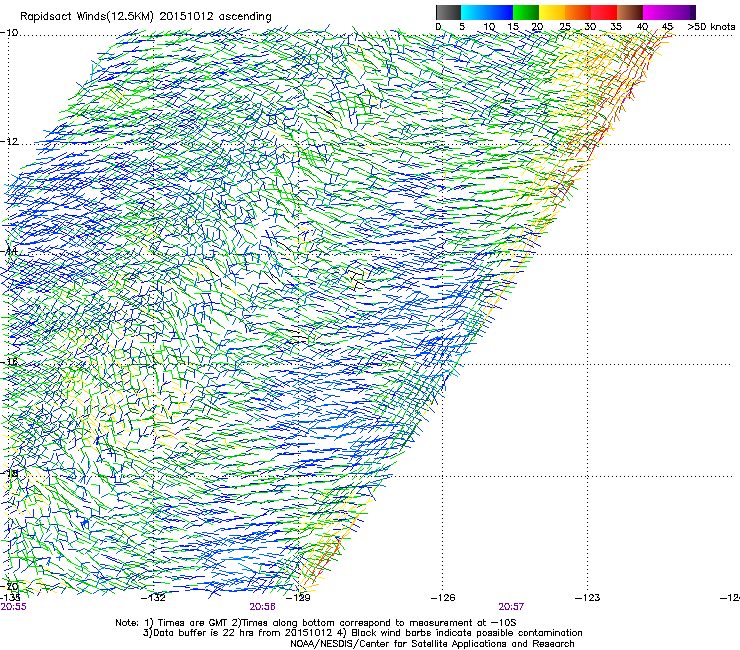This screenshot has height=650, width=740.
Task: Select the dark purple 45-50 knots swatch
Action: point(682,12)
